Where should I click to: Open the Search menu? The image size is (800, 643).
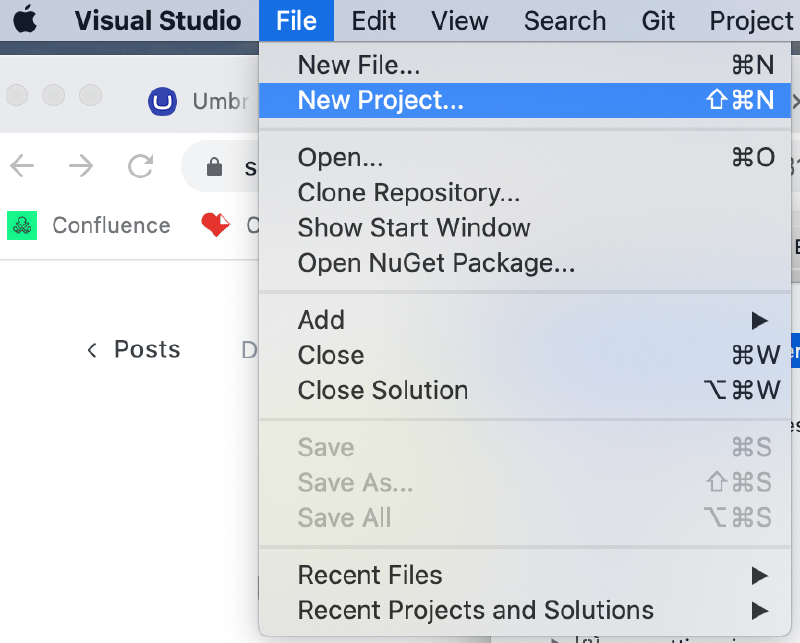[x=565, y=21]
